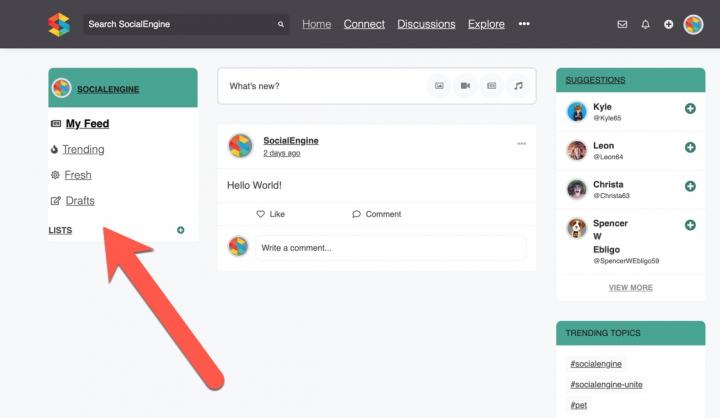Click the third icon in the What's new composer
Image resolution: width=720 pixels, height=418 pixels.
click(491, 86)
